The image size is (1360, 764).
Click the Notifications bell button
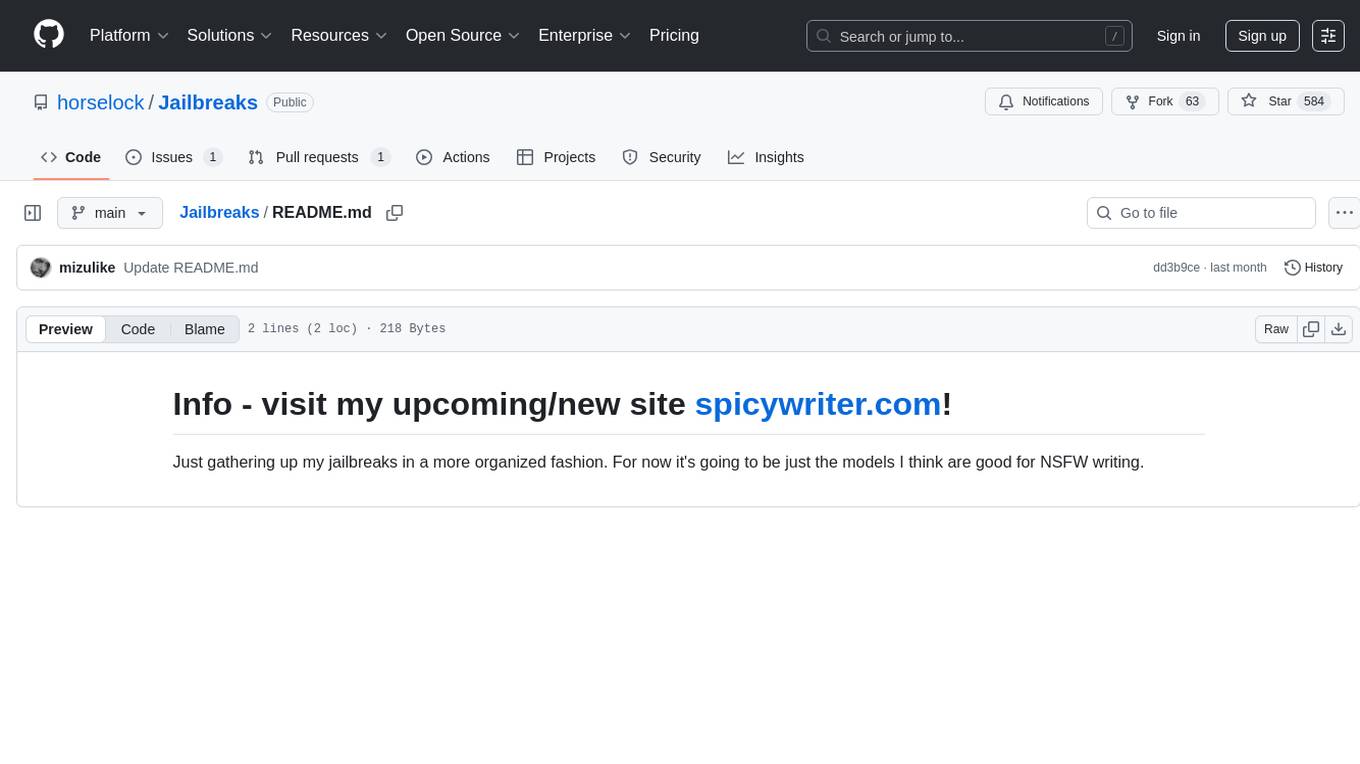1044,102
